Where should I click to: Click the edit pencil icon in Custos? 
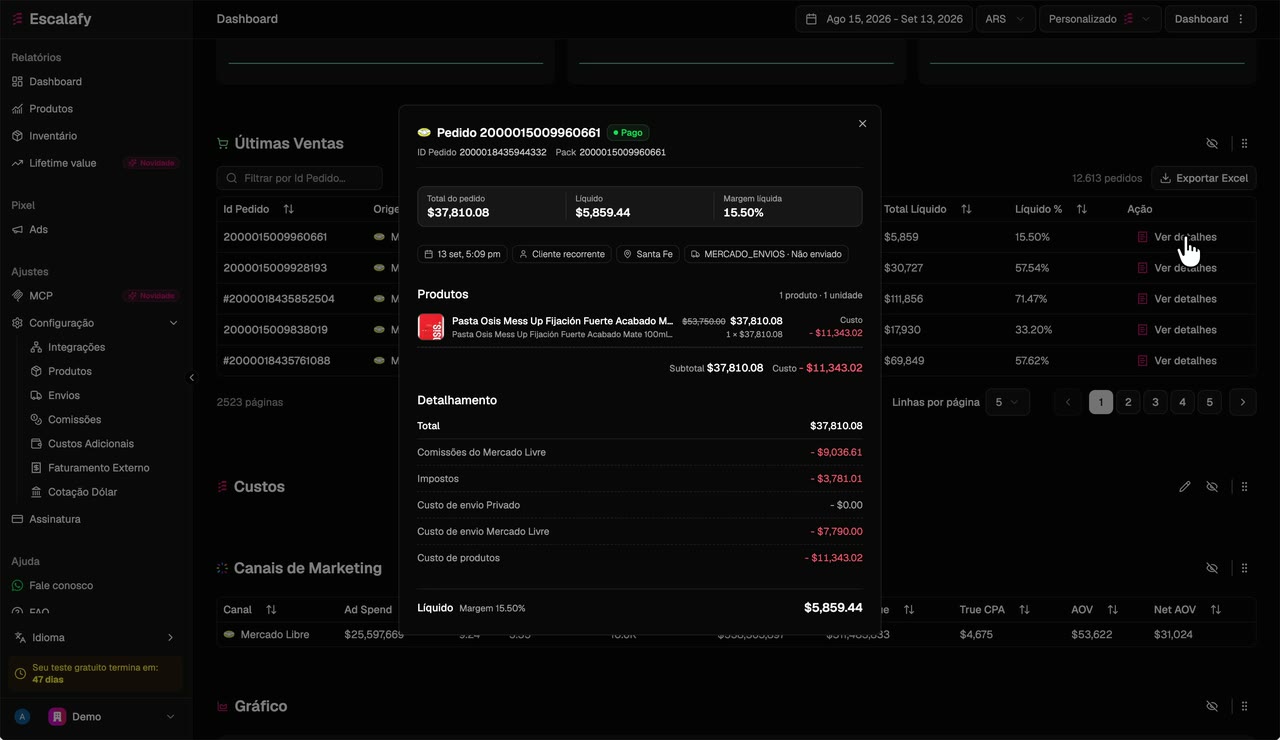pos(1185,487)
